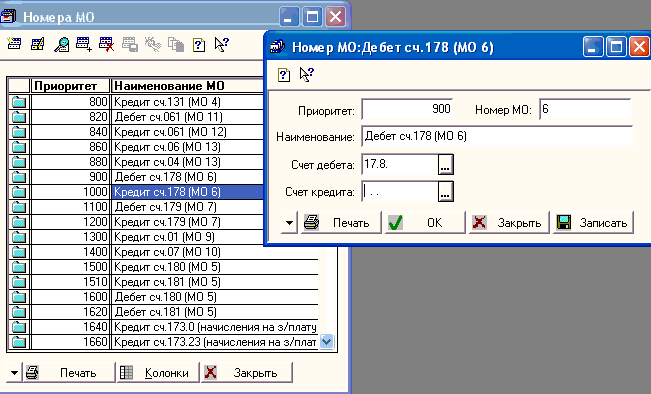This screenshot has width=651, height=394.
Task: Click folder icon of priority 800 row
Action: (19, 102)
